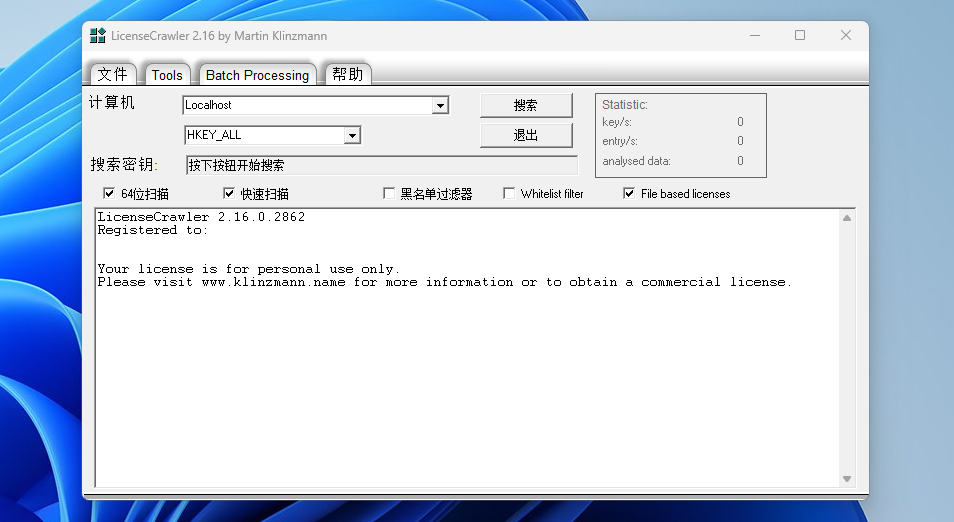Toggle the 快速扫描 checkbox
The image size is (954, 522).
(x=229, y=194)
